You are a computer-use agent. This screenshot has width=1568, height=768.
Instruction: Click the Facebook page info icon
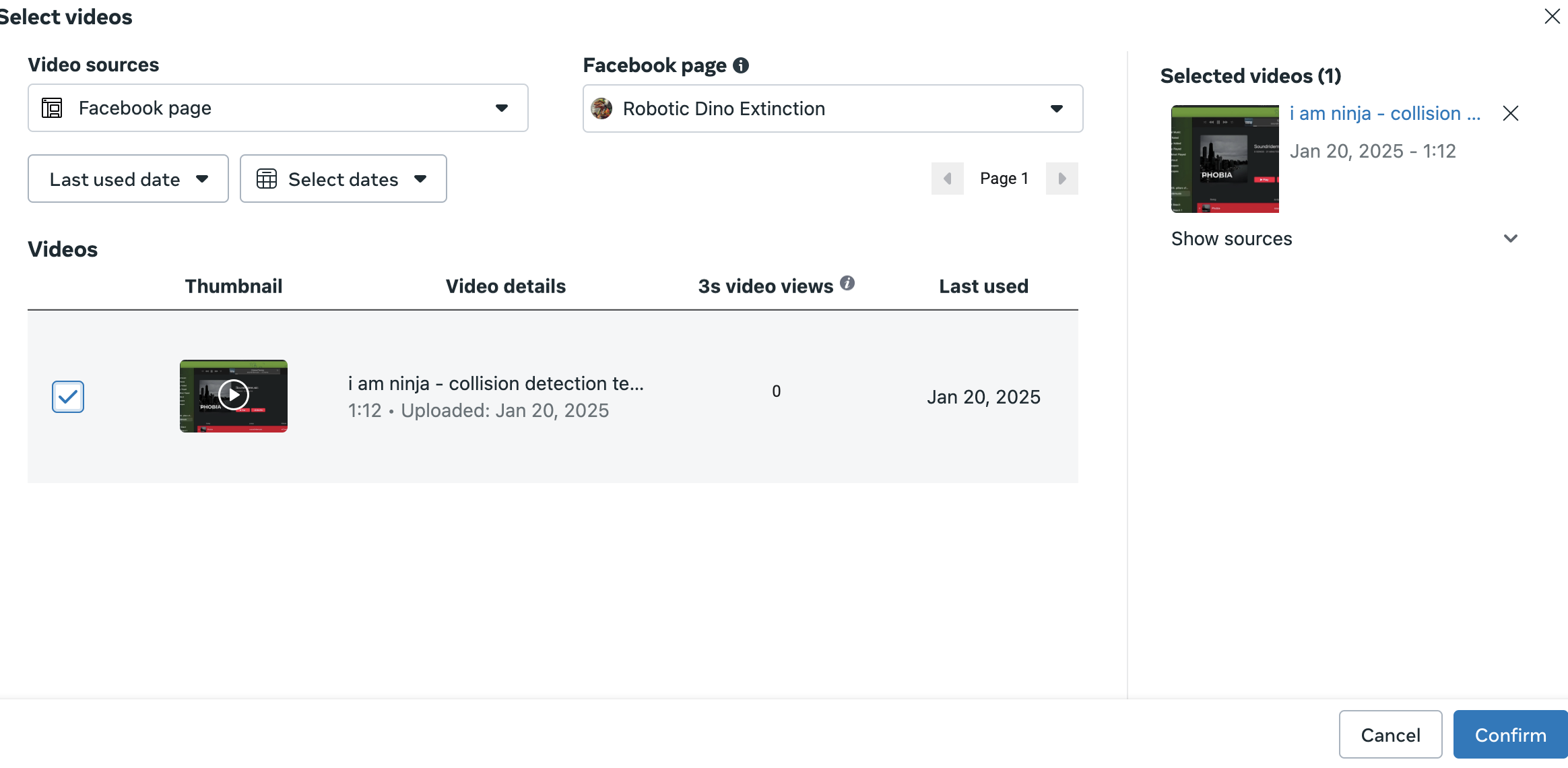tap(741, 65)
